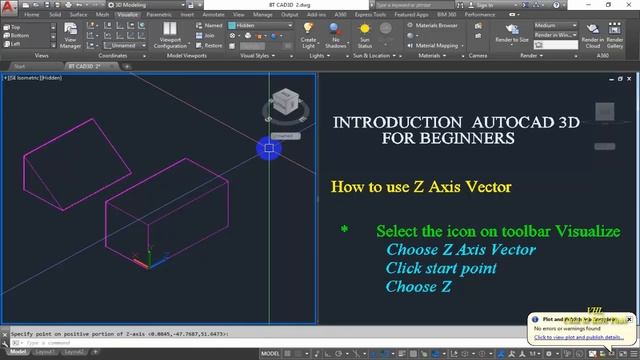
Task: Open the AutoCAD application menu button
Action: [9, 7]
